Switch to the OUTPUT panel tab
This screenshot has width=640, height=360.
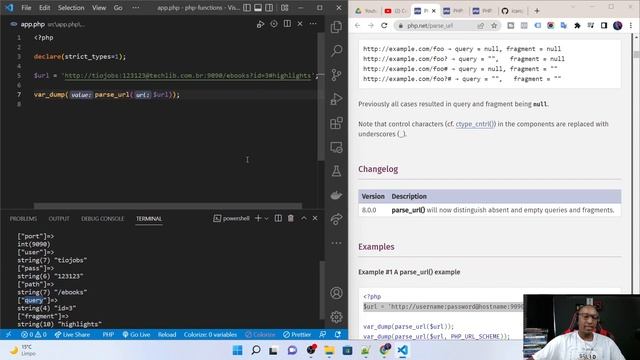click(x=59, y=219)
